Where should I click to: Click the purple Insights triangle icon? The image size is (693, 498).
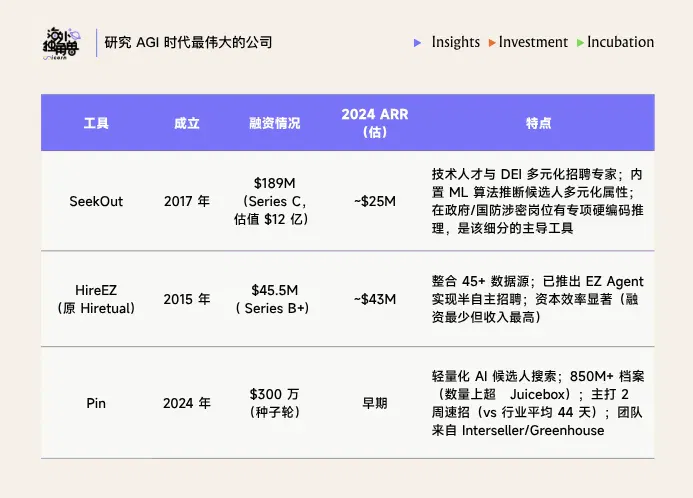[x=417, y=43]
